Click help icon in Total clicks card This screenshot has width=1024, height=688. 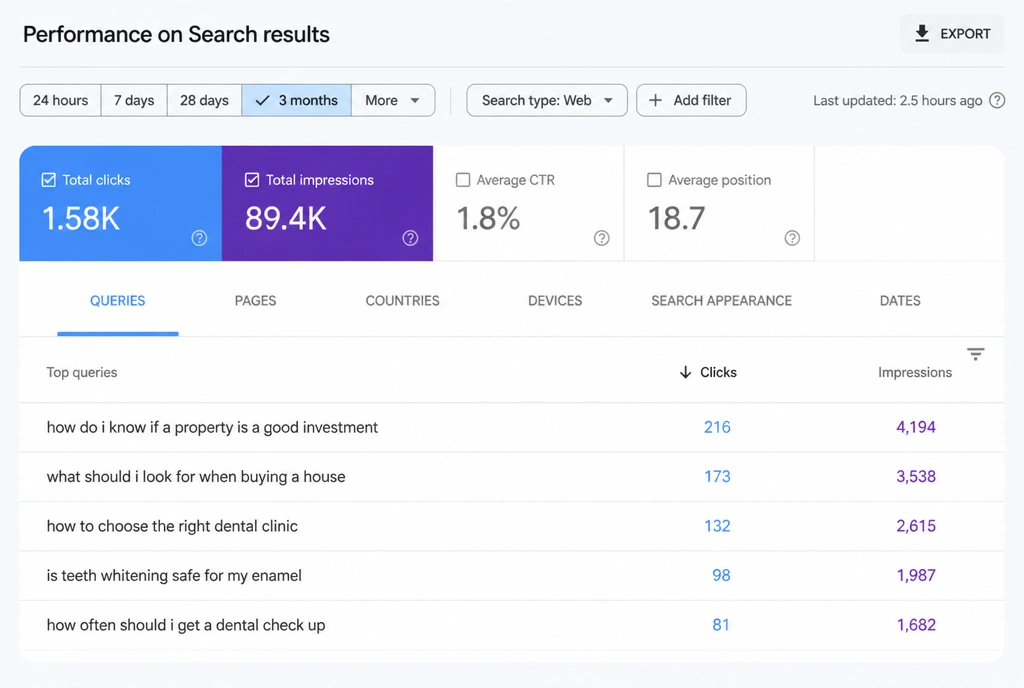pos(199,238)
